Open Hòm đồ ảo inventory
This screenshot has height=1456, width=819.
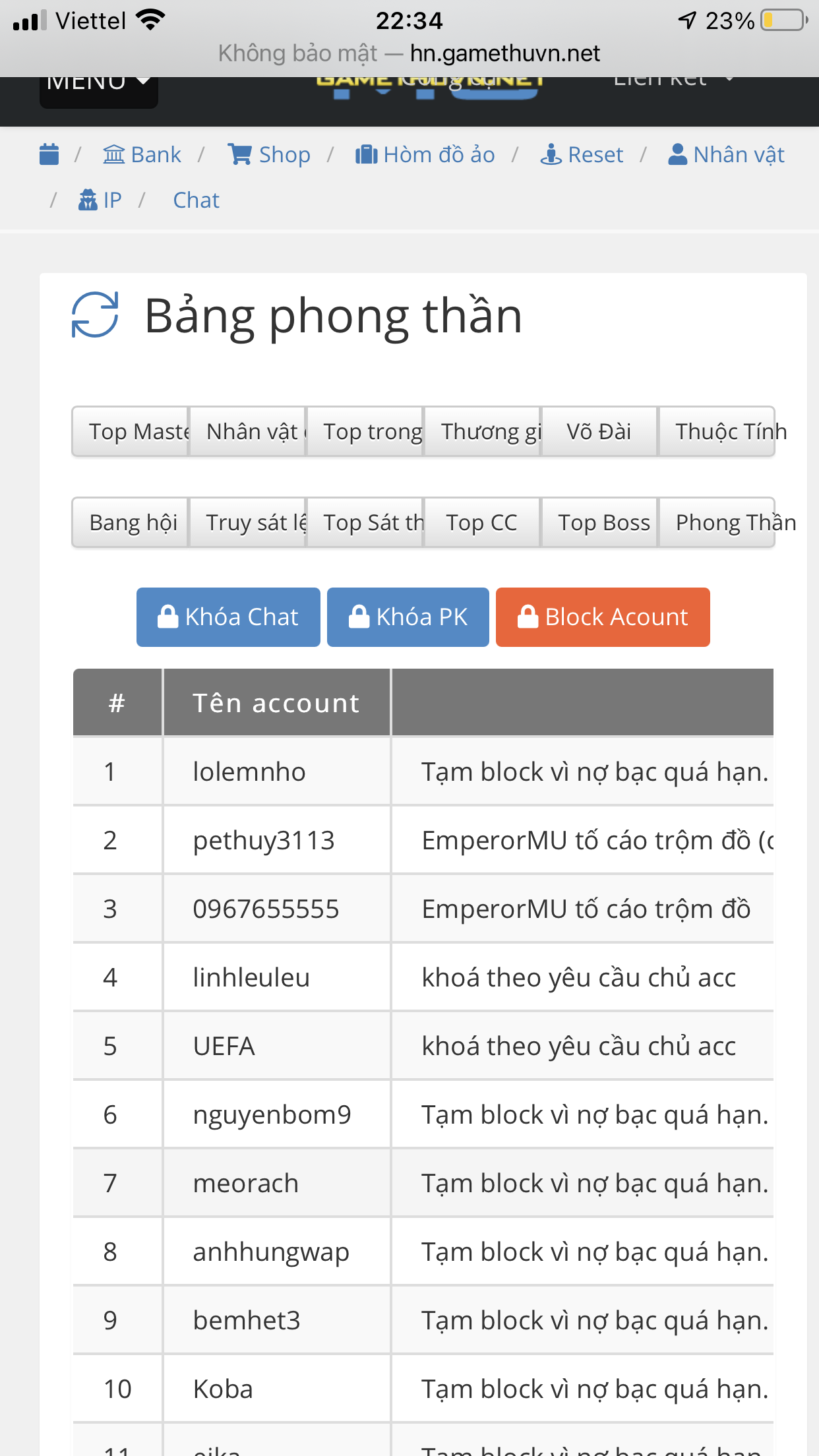click(x=425, y=154)
